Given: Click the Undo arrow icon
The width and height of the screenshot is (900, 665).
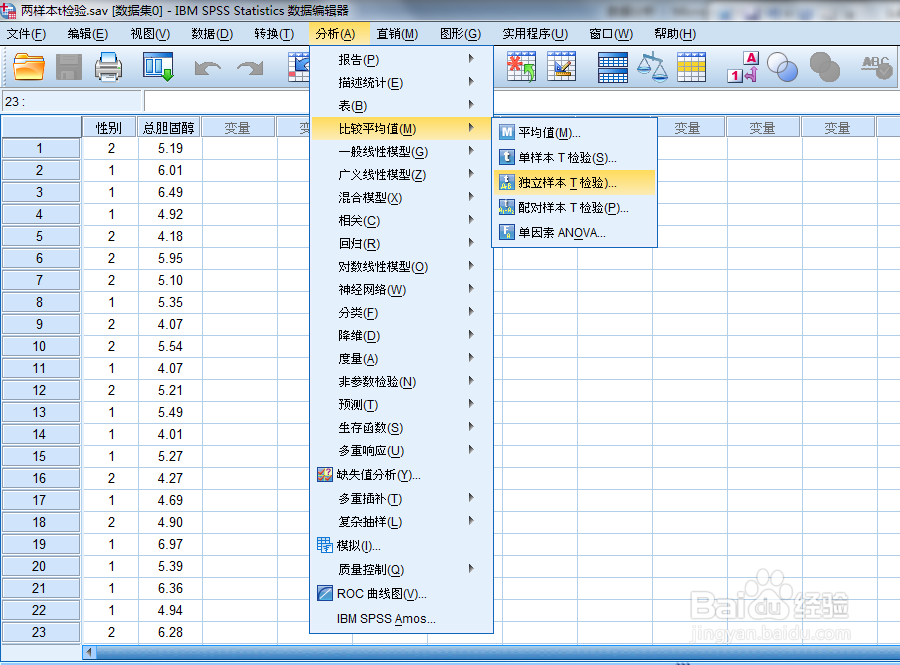Looking at the screenshot, I should tap(207, 68).
